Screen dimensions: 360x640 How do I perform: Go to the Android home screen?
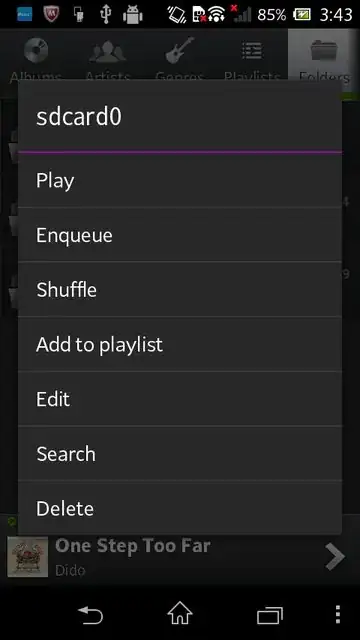click(x=180, y=613)
